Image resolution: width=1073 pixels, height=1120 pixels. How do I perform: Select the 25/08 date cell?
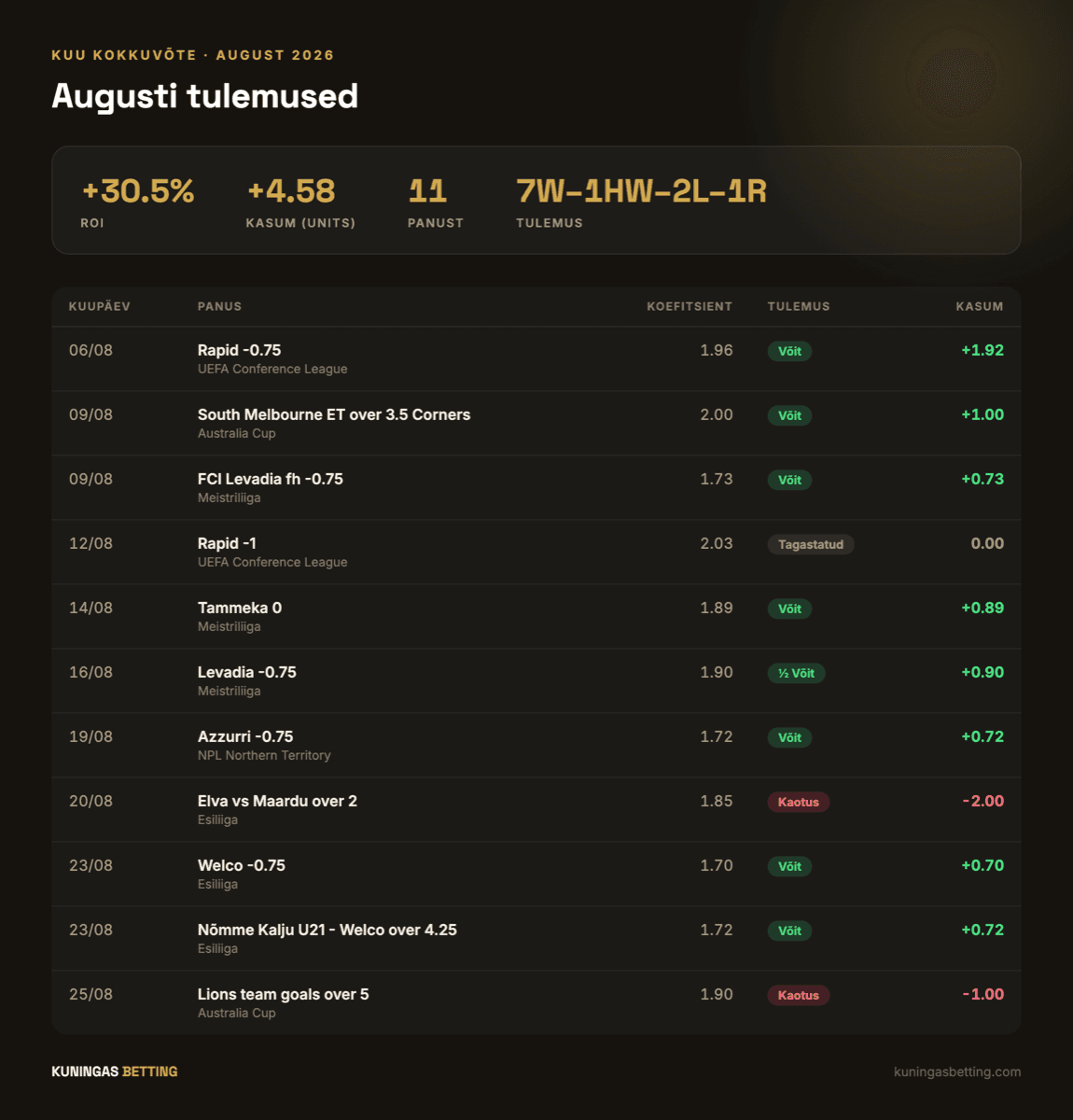pos(91,994)
